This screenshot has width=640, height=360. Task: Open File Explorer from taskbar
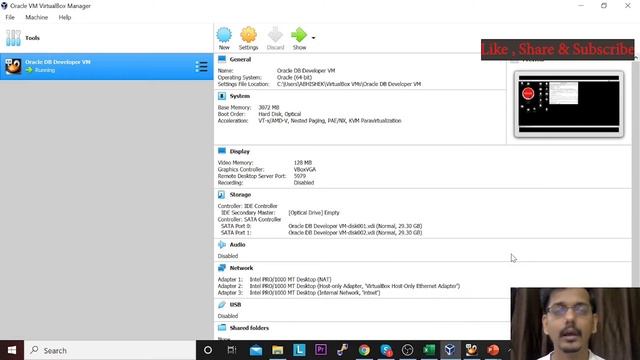pos(278,350)
